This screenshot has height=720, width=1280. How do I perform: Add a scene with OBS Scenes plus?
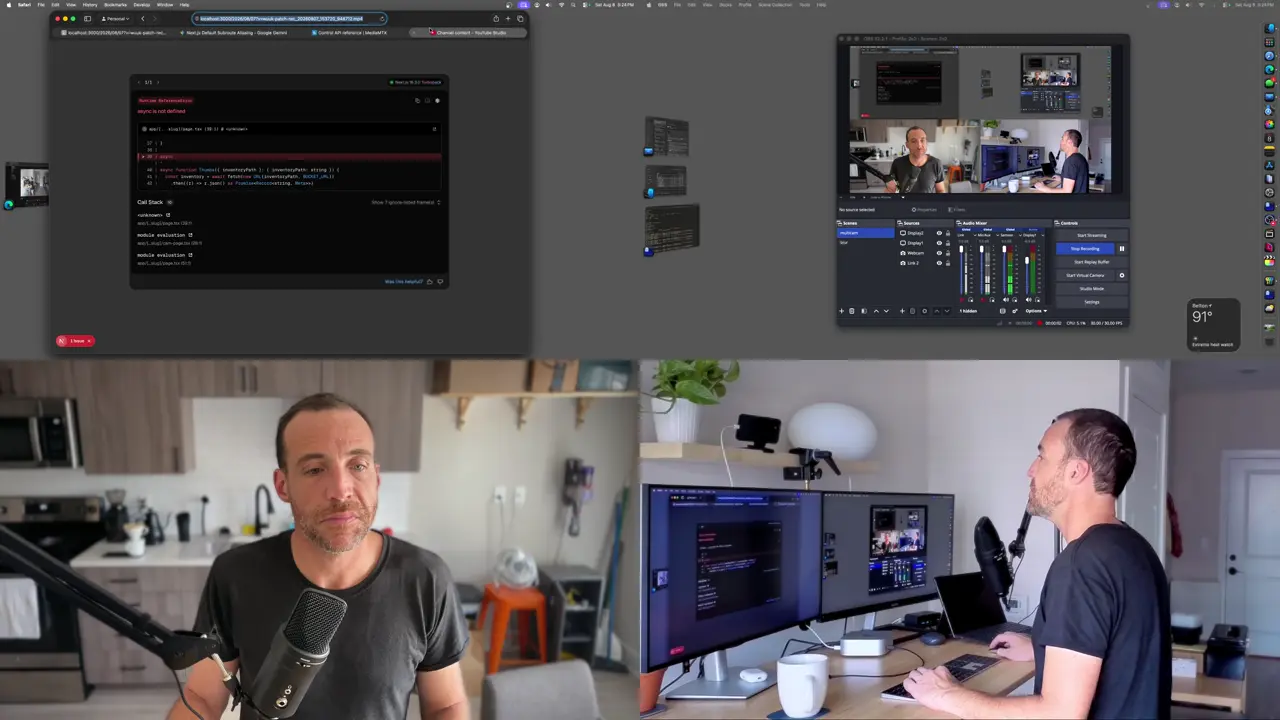pyautogui.click(x=842, y=311)
